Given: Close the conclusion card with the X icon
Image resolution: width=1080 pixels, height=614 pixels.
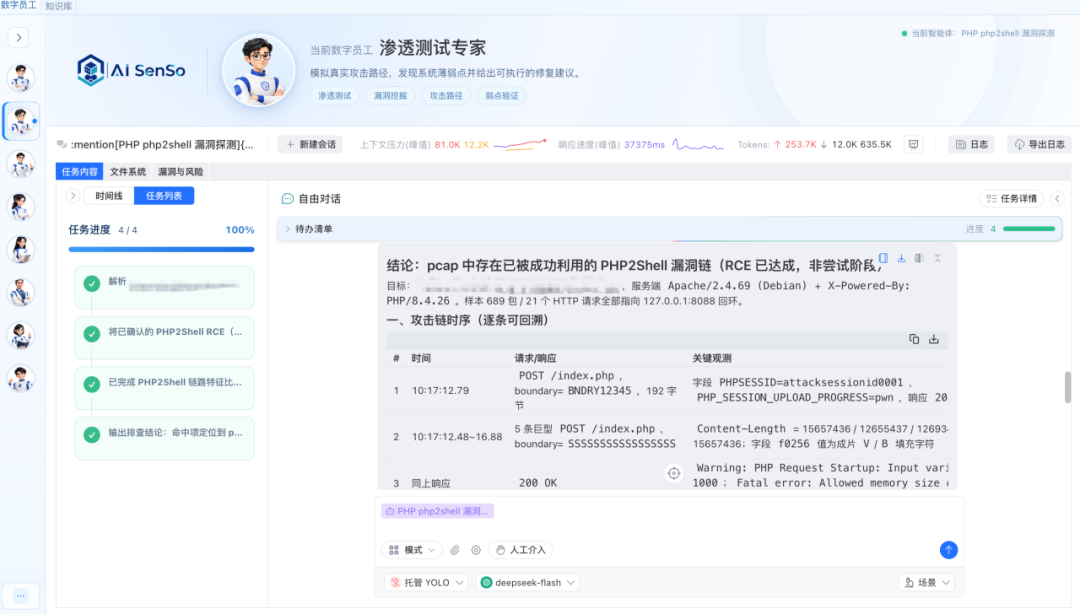Looking at the screenshot, I should tap(937, 258).
